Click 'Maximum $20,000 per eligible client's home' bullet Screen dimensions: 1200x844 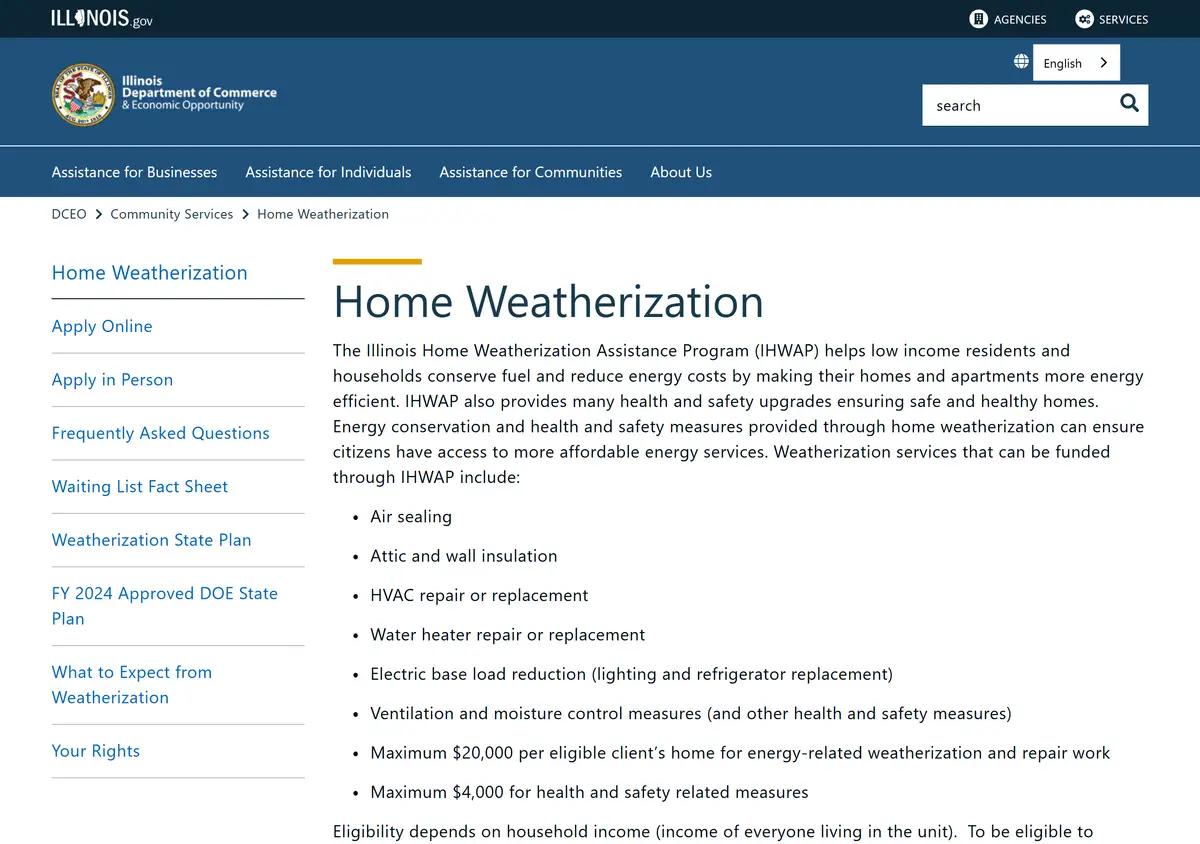point(740,753)
